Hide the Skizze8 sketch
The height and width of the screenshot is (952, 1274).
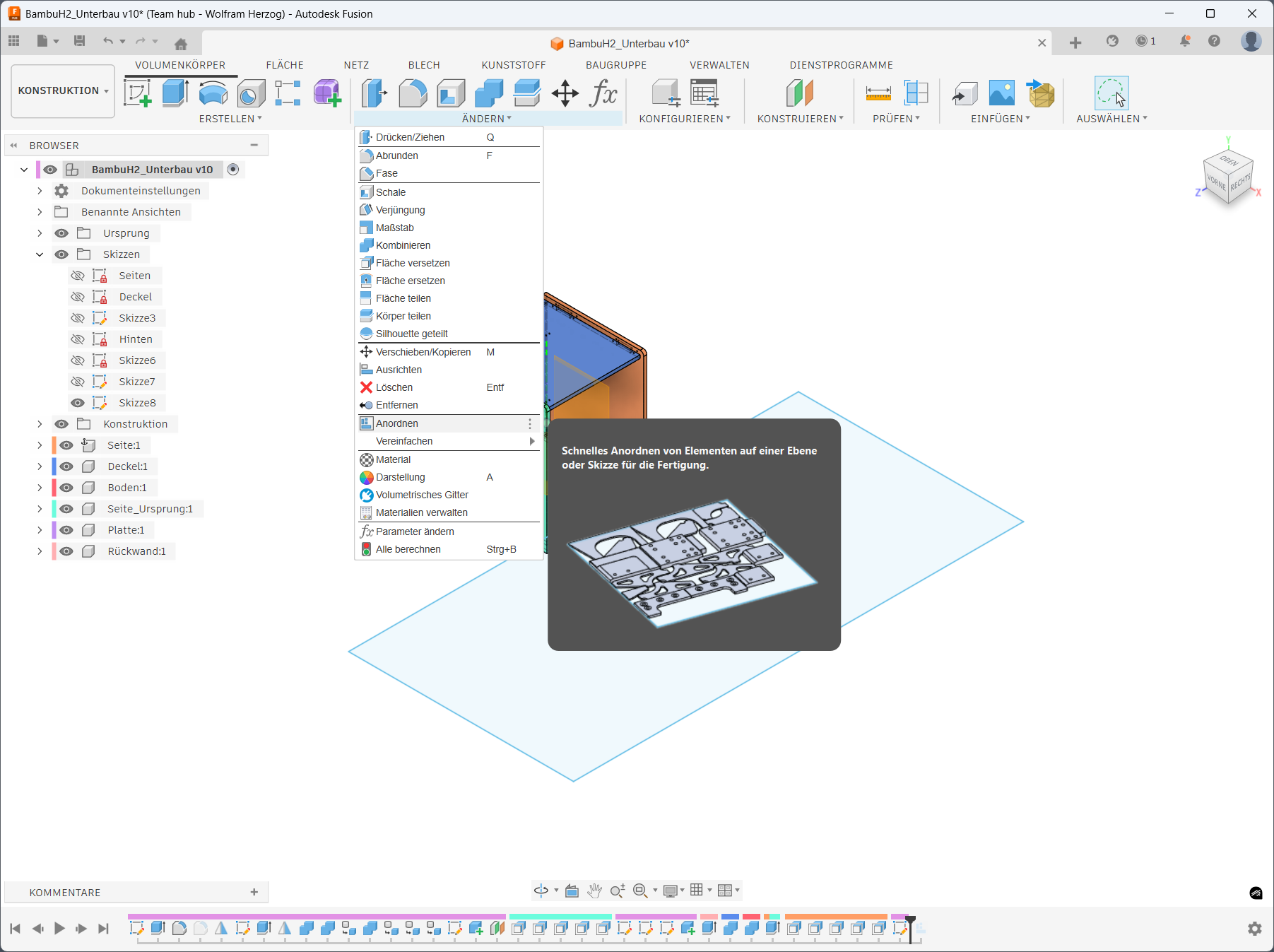coord(78,403)
